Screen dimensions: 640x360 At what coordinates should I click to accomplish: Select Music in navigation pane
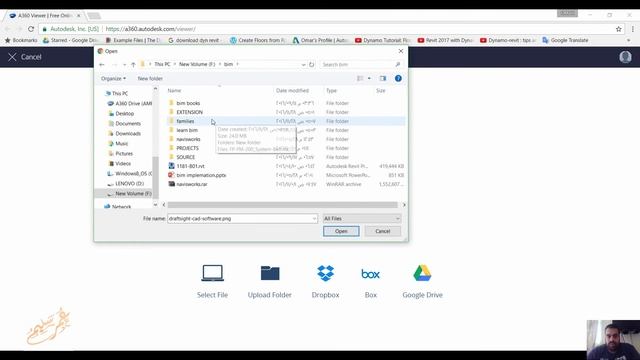[118, 143]
